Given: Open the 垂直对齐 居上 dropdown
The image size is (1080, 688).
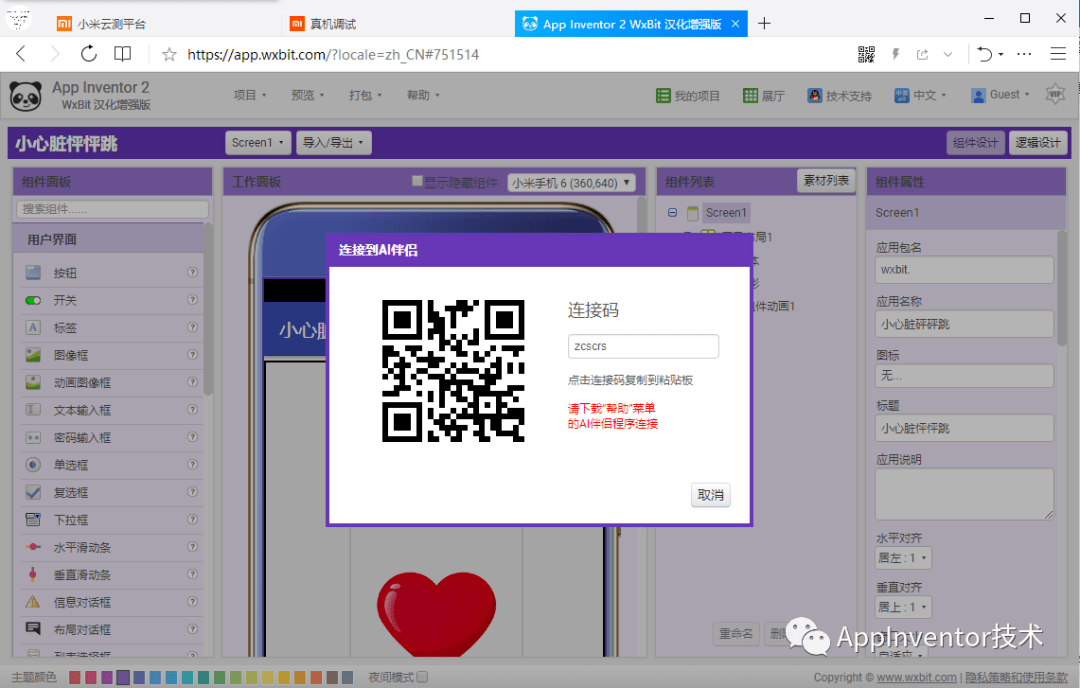Looking at the screenshot, I should tap(903, 607).
